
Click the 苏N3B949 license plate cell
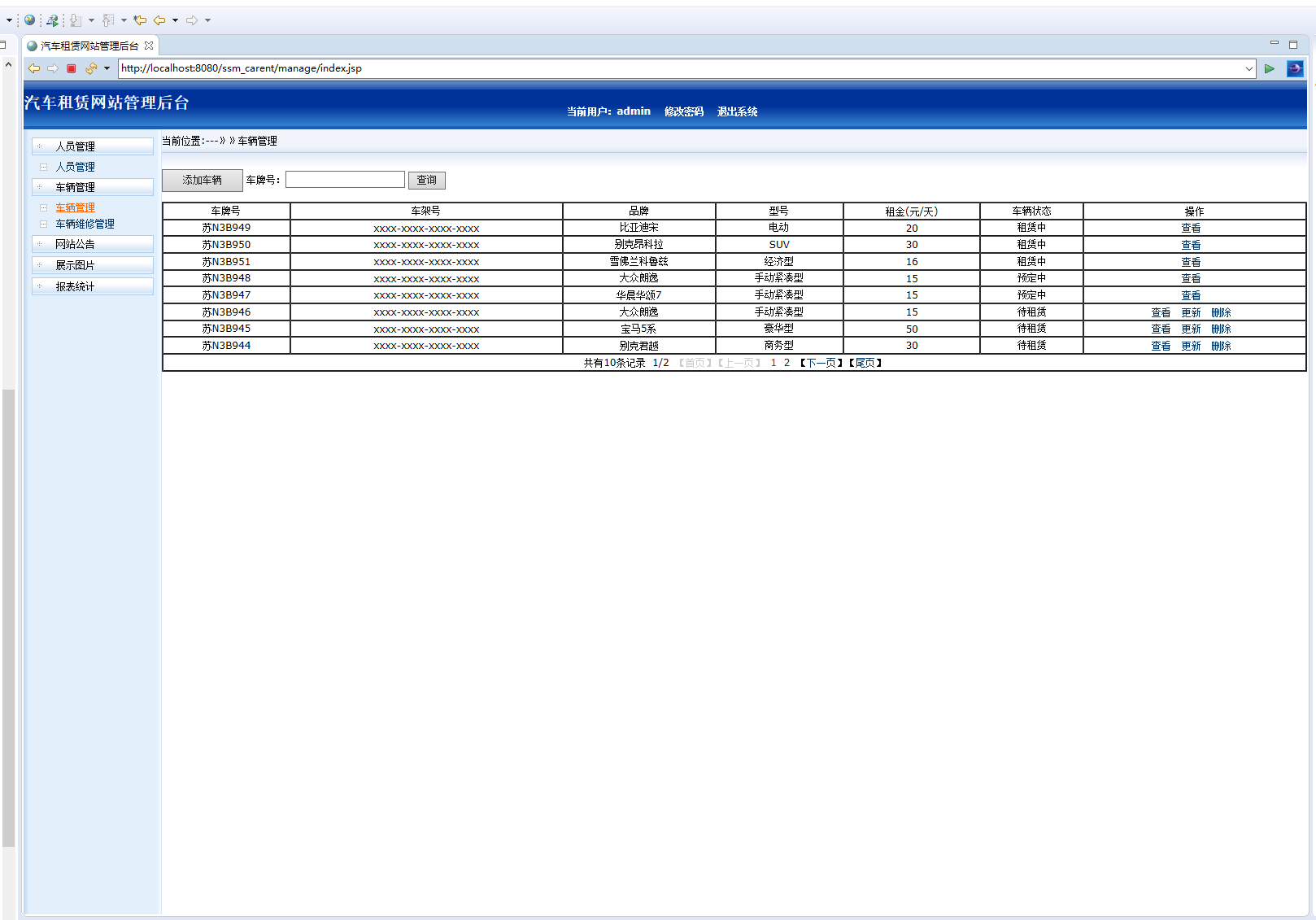226,228
